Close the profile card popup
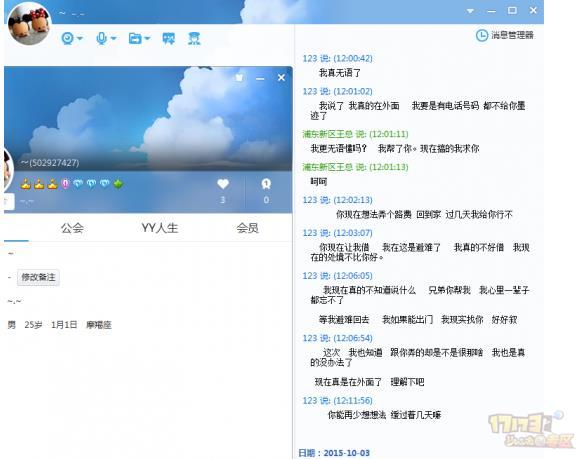This screenshot has width=581, height=459. (x=281, y=77)
